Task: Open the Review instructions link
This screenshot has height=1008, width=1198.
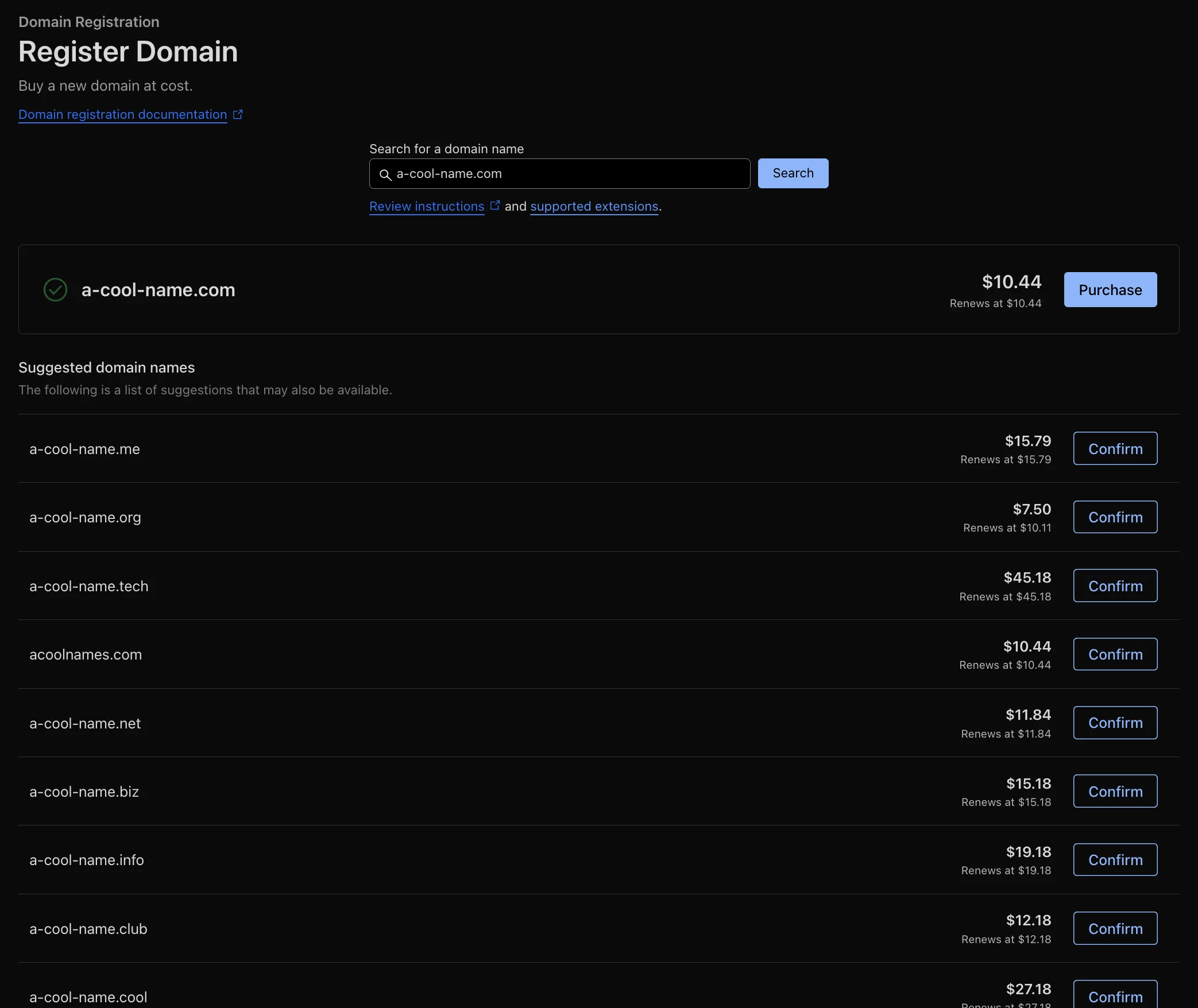Action: (426, 207)
